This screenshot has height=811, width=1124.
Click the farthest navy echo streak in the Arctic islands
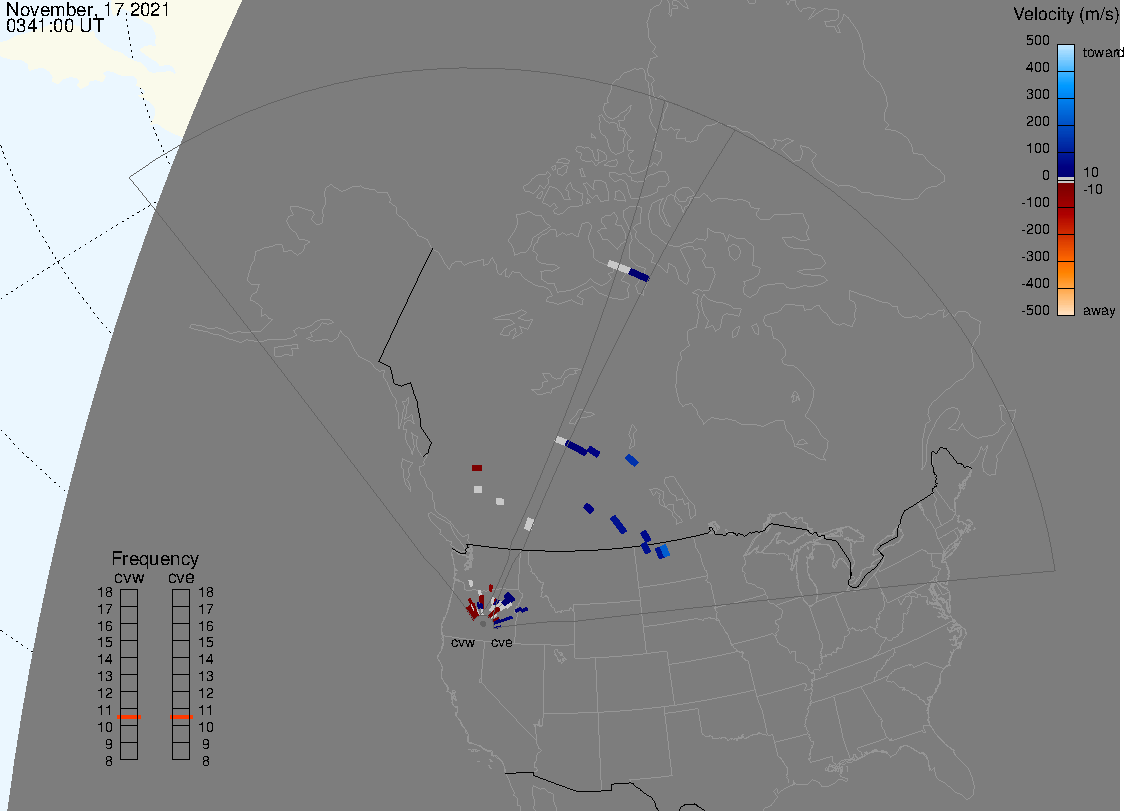(x=639, y=274)
